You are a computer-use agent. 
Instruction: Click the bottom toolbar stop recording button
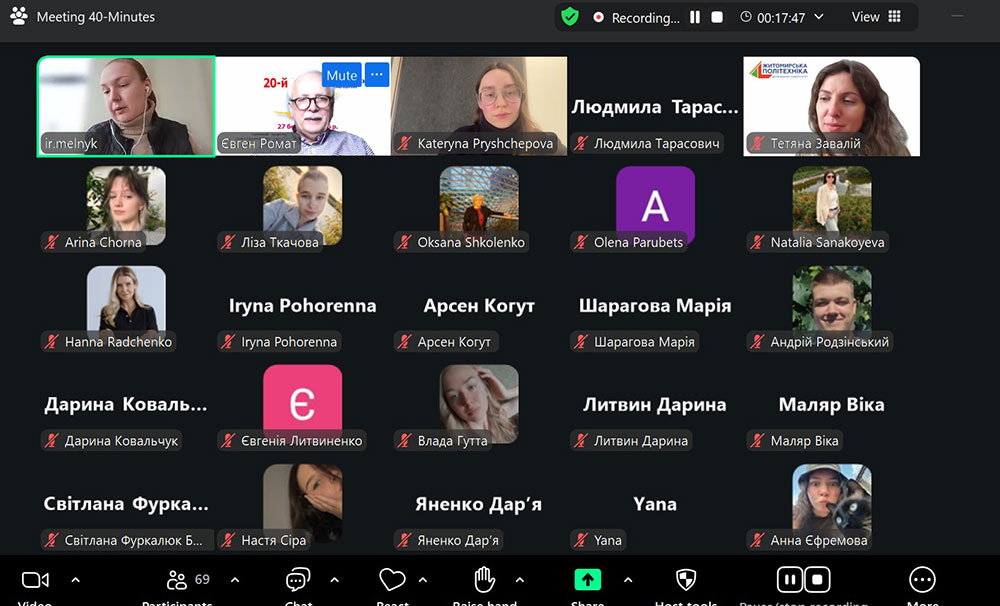pos(817,580)
